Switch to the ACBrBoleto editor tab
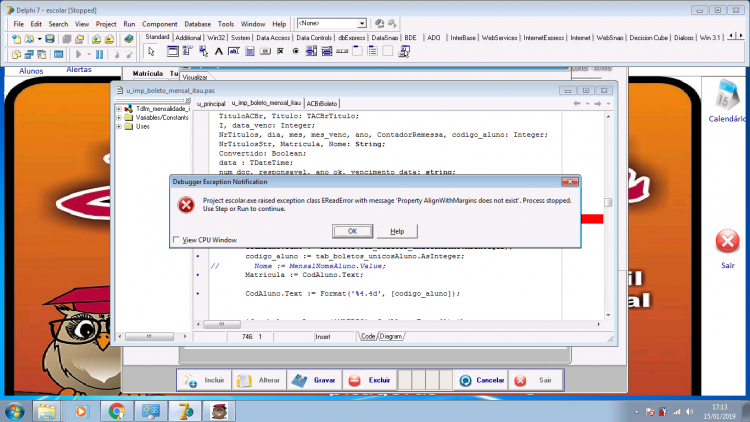The height and width of the screenshot is (422, 750). click(x=322, y=103)
